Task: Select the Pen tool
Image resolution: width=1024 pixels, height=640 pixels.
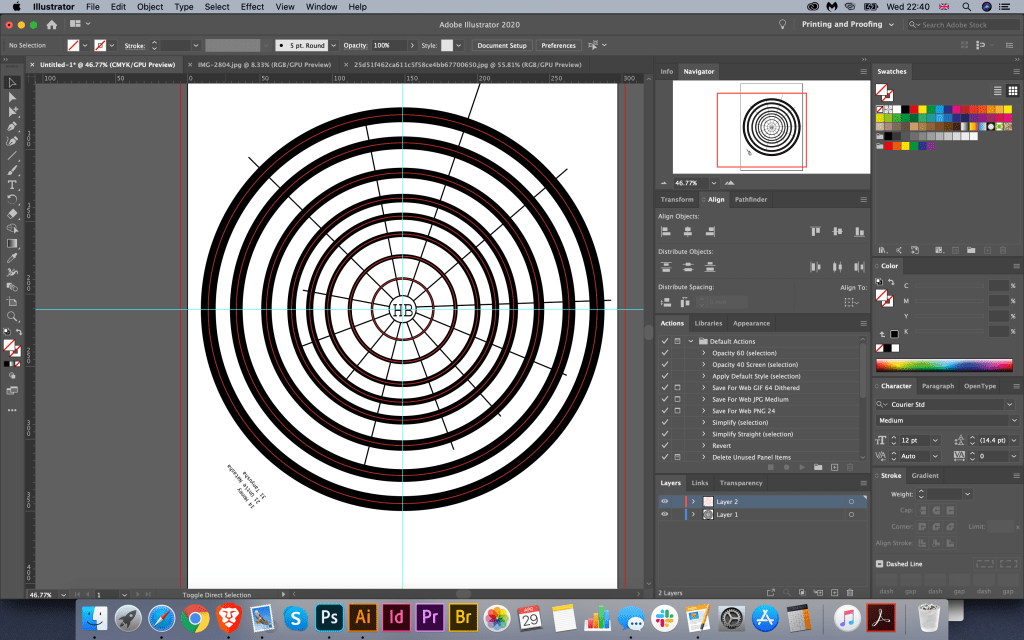Action: 12,127
